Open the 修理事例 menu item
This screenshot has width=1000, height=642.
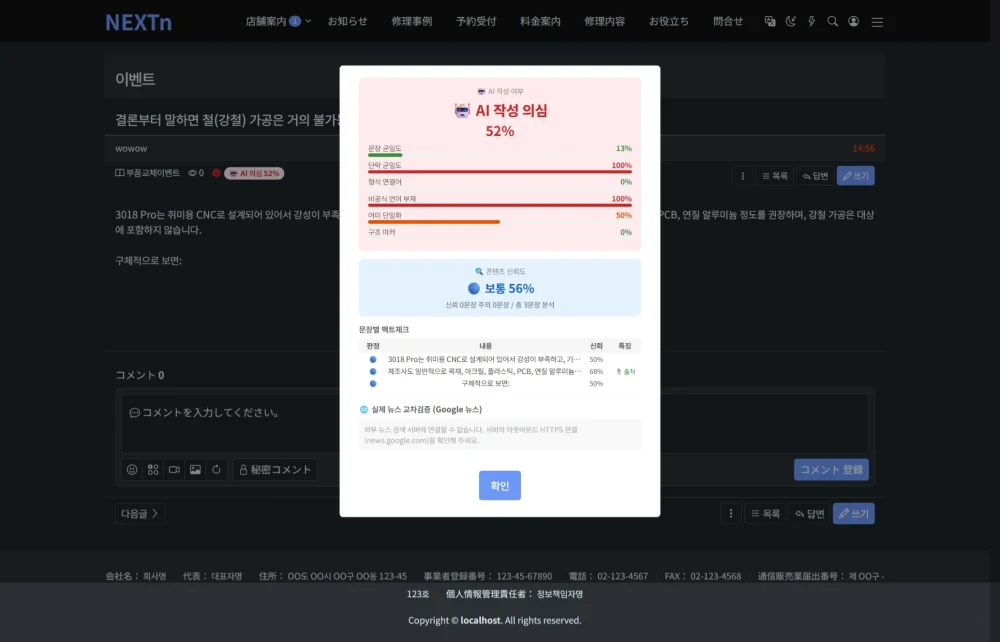click(x=411, y=21)
